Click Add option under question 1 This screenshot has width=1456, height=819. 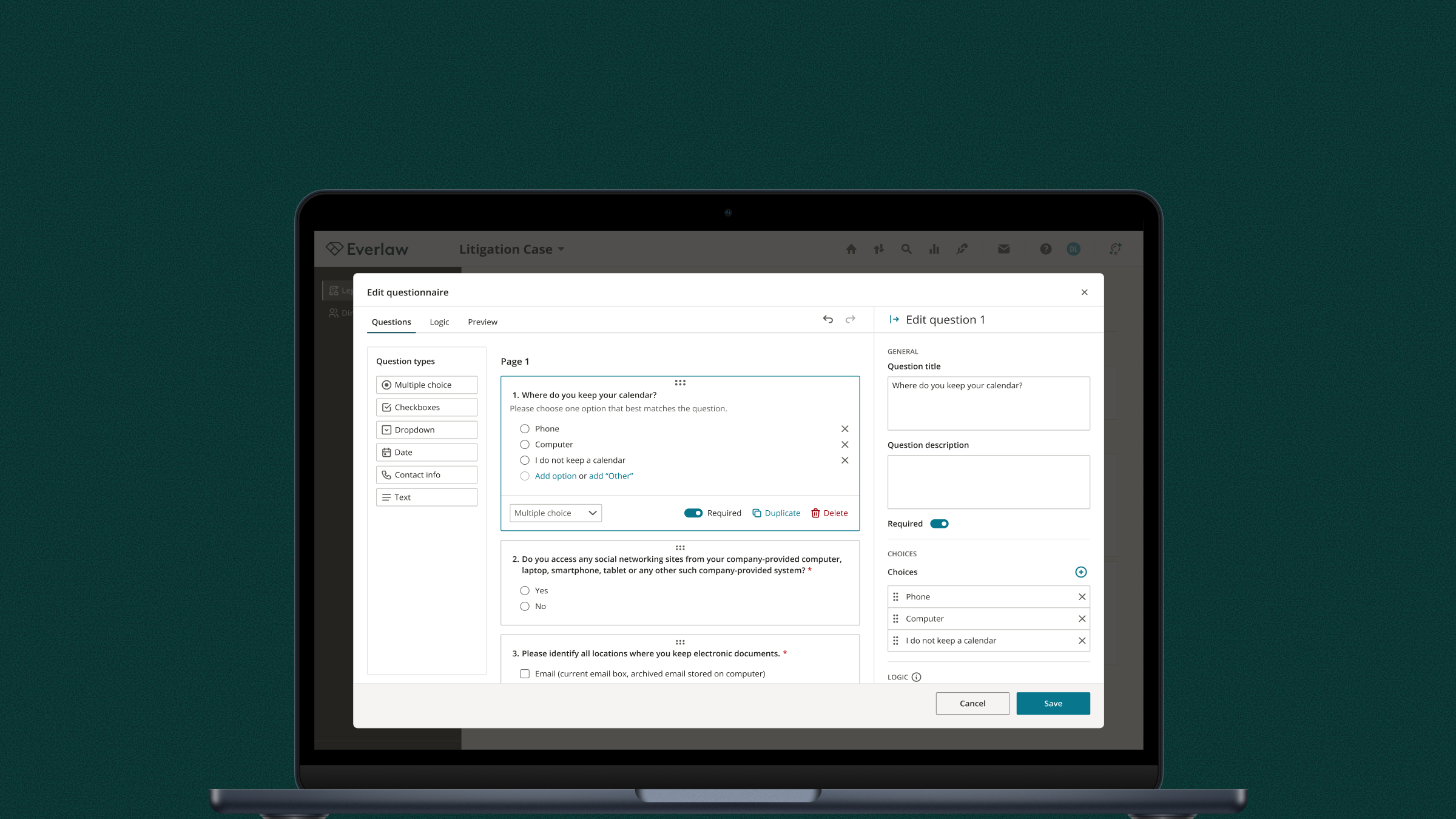(556, 476)
